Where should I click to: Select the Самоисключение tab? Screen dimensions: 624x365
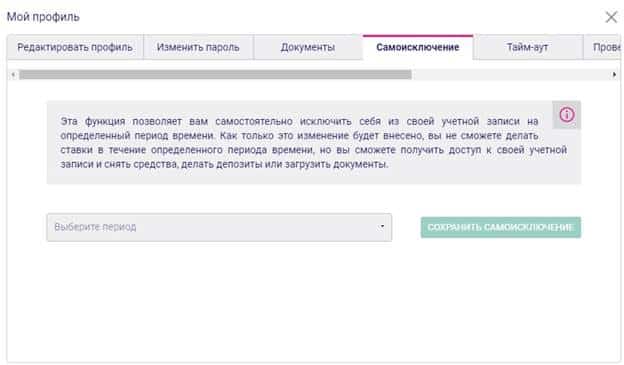[x=418, y=47]
